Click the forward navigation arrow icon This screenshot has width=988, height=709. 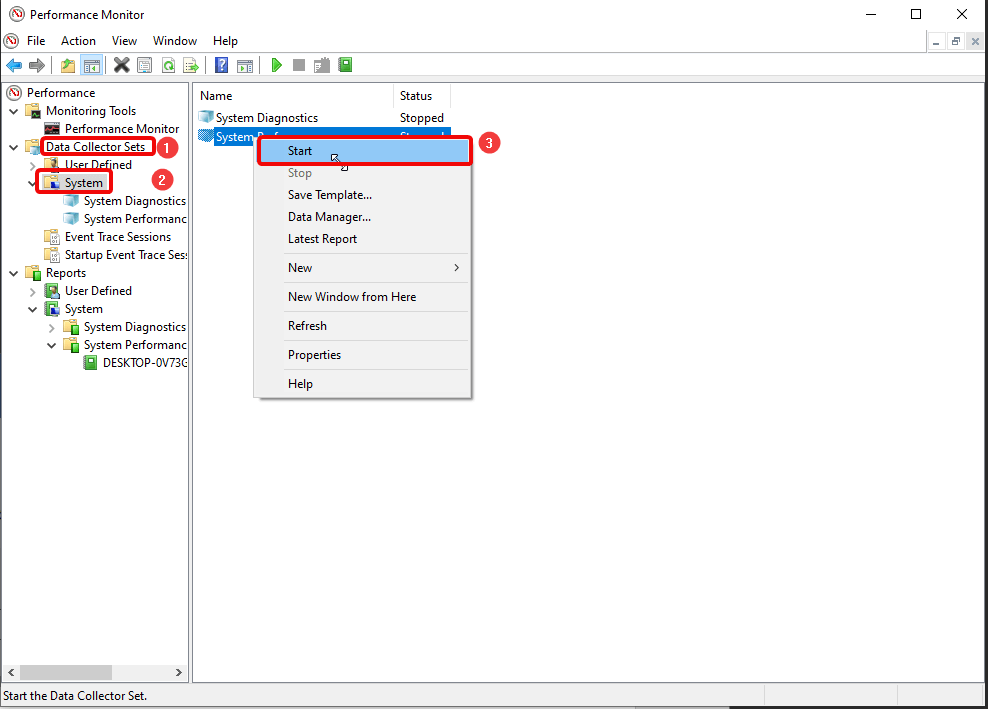point(37,64)
